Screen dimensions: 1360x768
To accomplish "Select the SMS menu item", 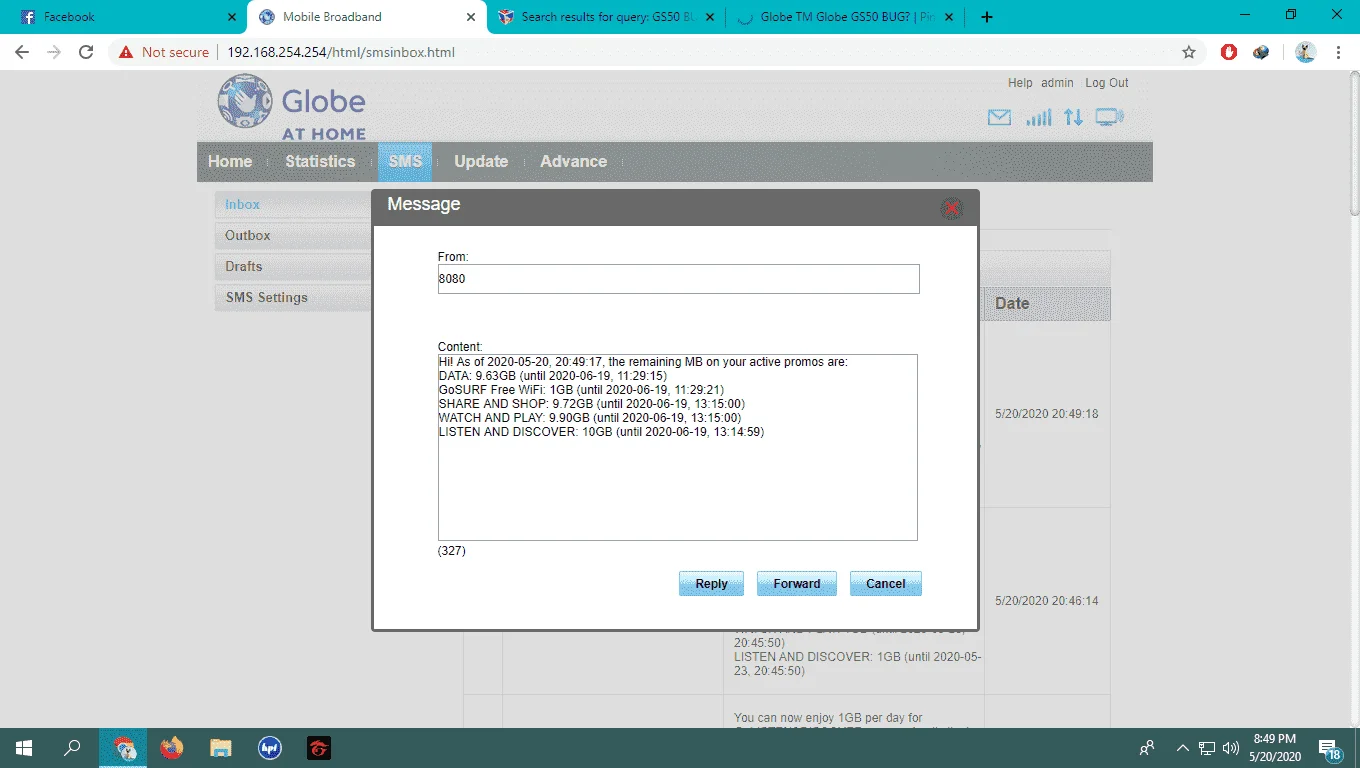I will (x=405, y=161).
